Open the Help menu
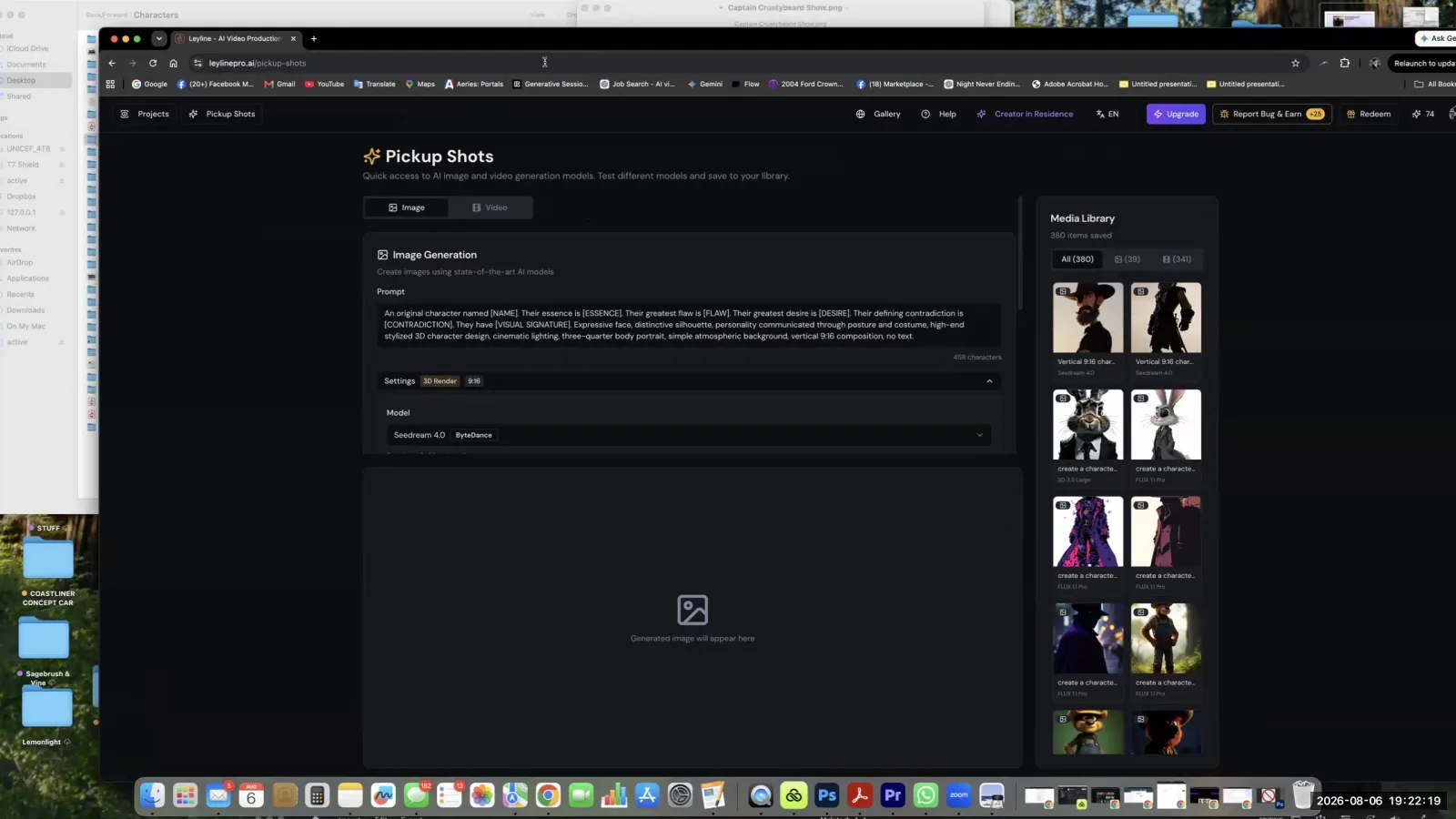Viewport: 1456px width, 819px height. [938, 114]
